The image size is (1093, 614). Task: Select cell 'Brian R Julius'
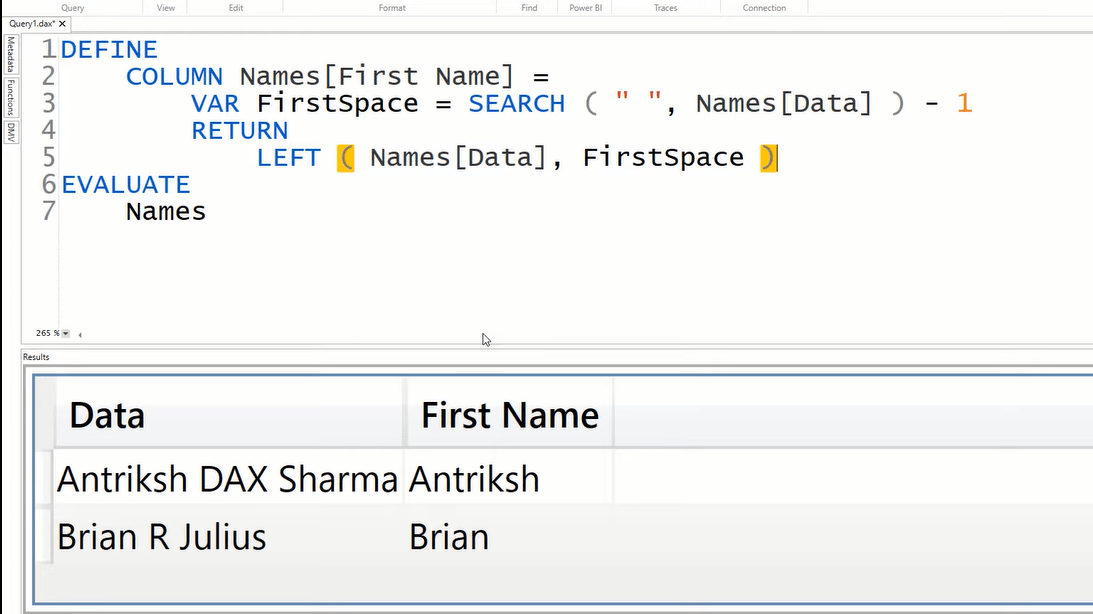coord(227,537)
